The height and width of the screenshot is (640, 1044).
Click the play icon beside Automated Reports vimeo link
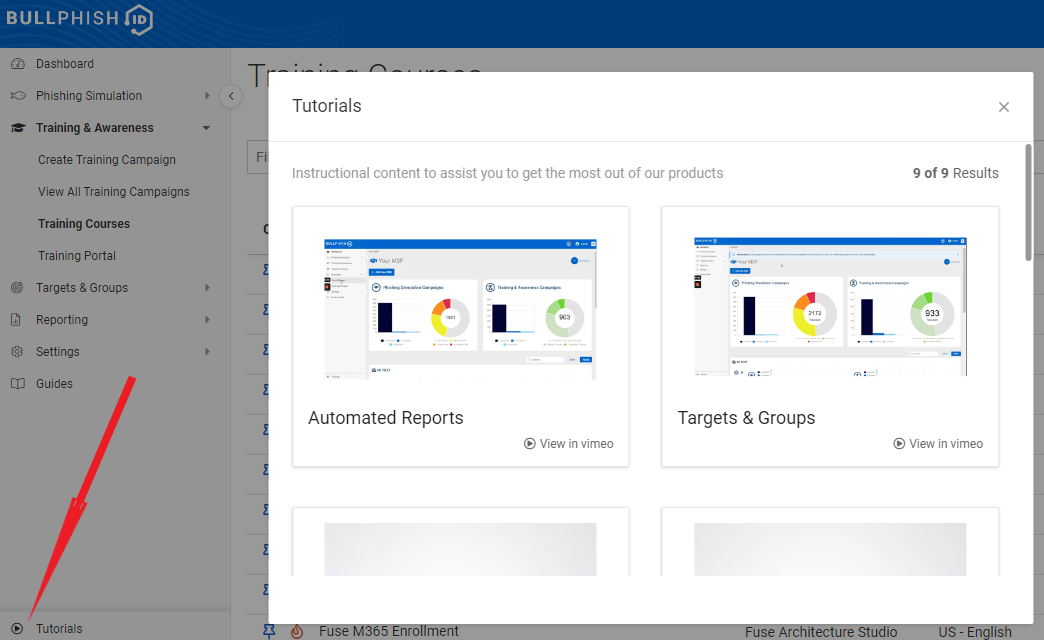[x=530, y=444]
